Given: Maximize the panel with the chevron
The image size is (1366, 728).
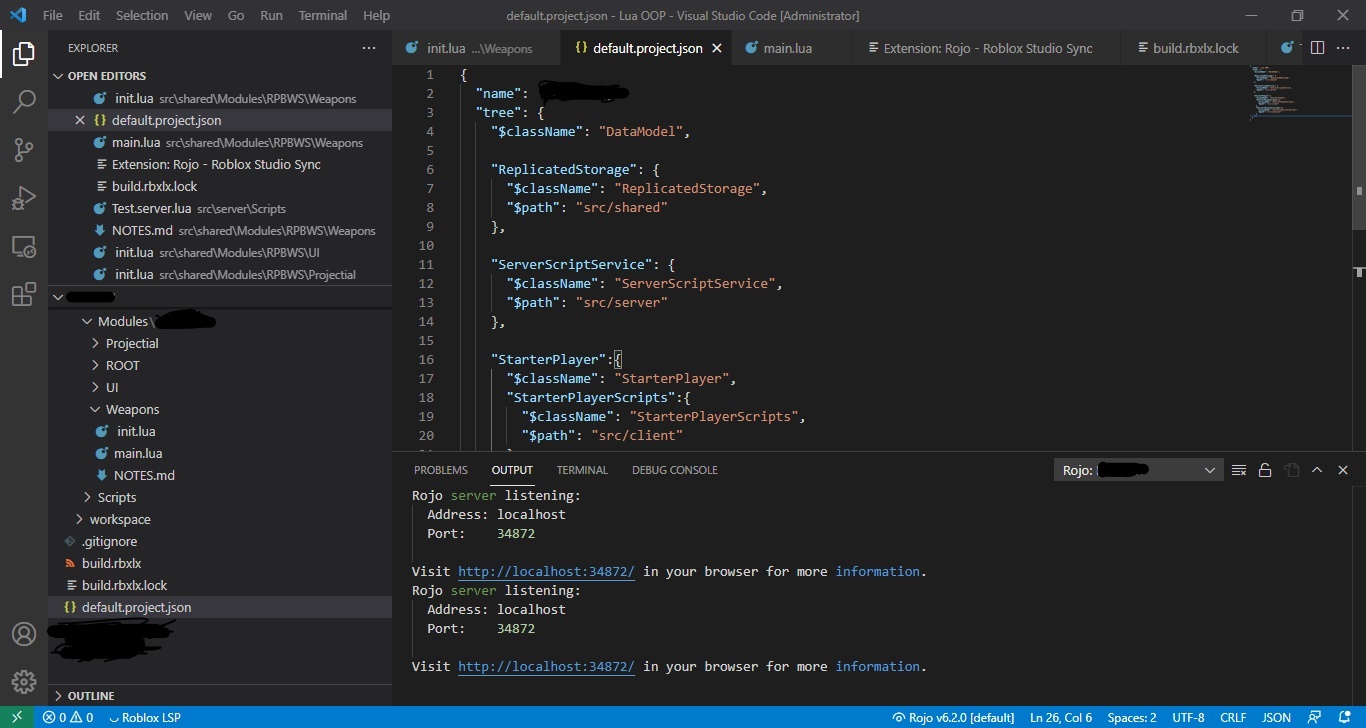Looking at the screenshot, I should point(1318,469).
